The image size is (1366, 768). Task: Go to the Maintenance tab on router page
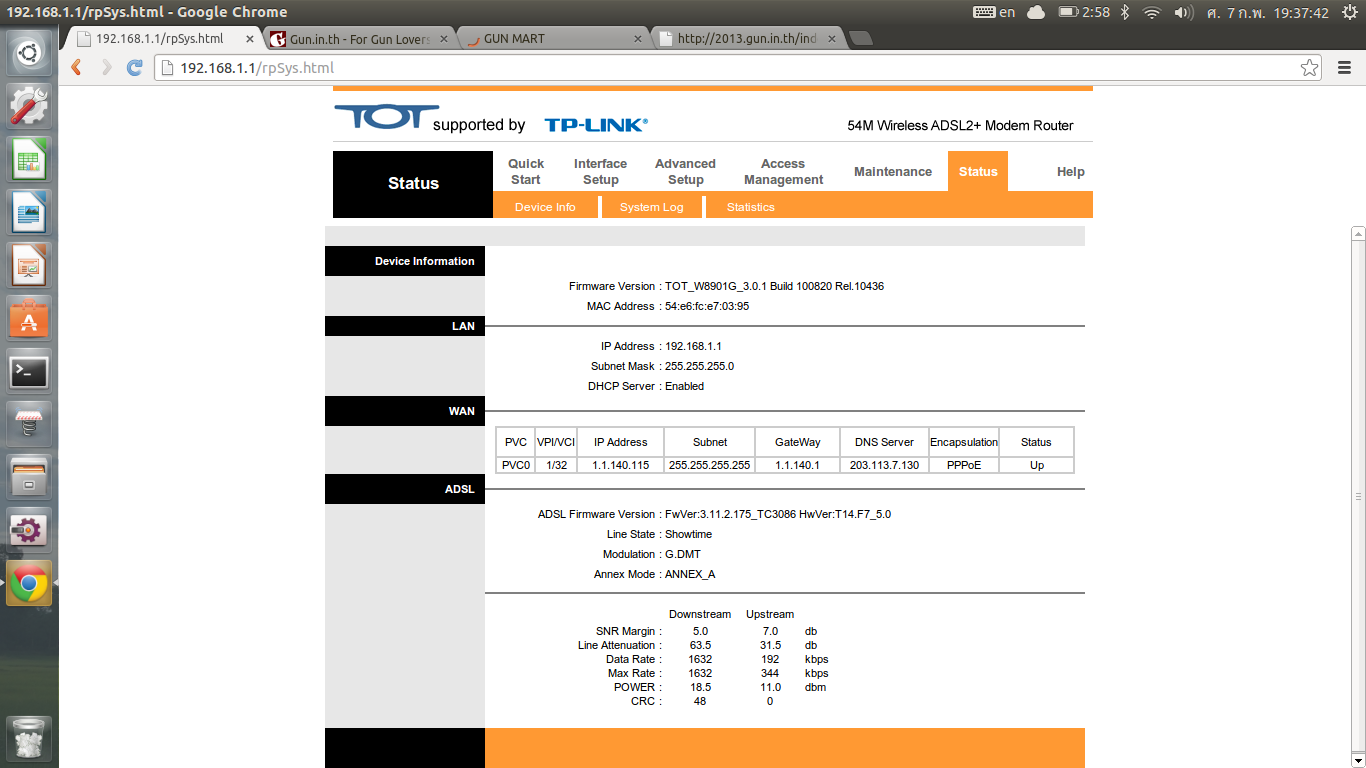pos(893,171)
